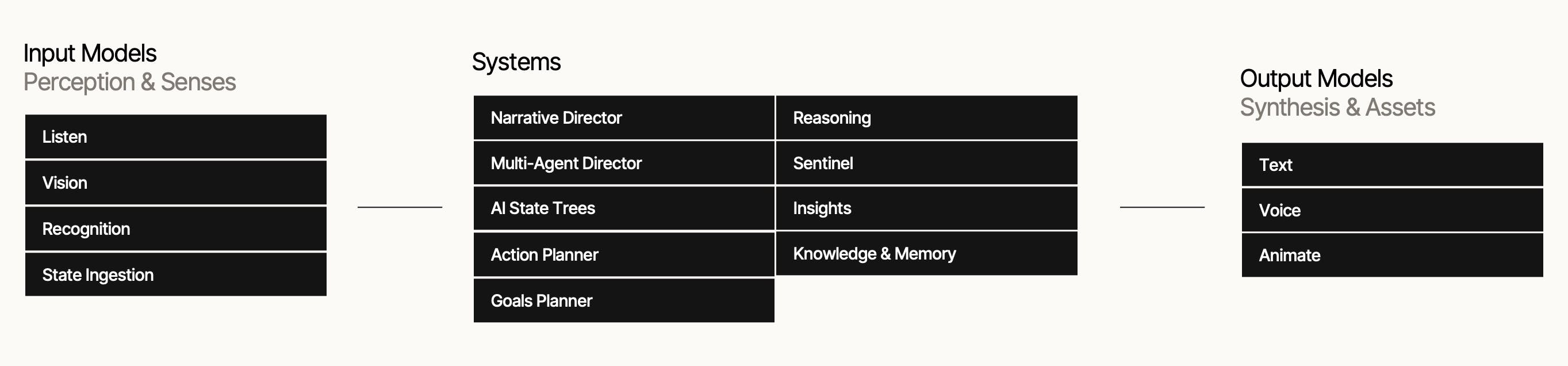Select the Sentinel block
This screenshot has width=1568, height=366.
(x=926, y=163)
